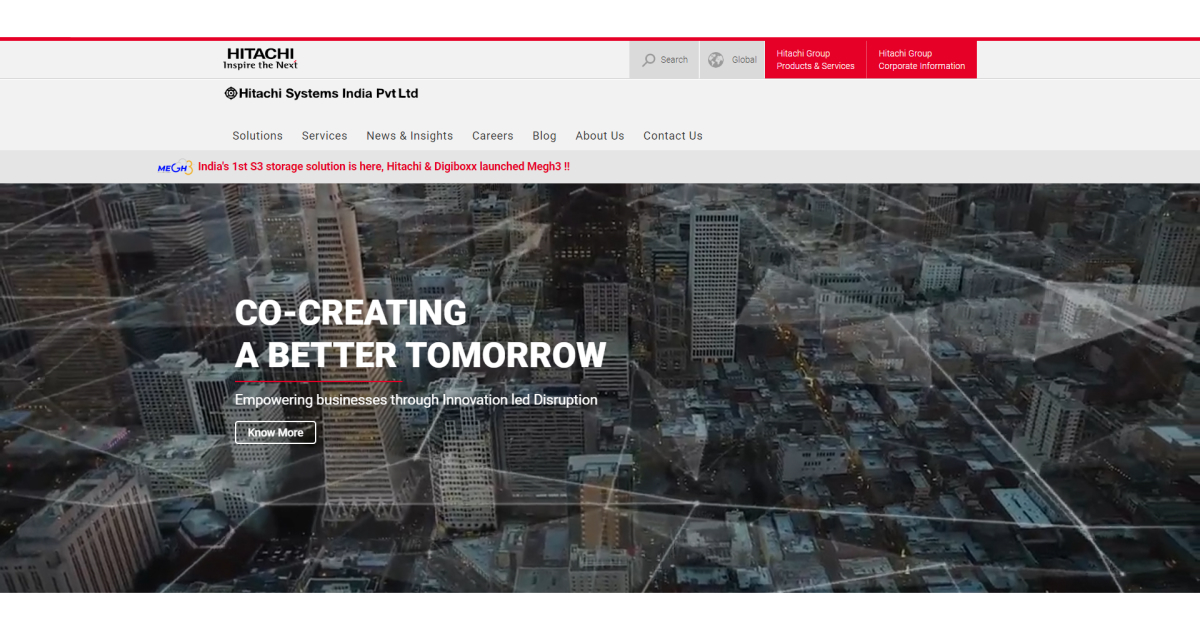Open Hitachi Group Corporate Information

click(x=921, y=60)
